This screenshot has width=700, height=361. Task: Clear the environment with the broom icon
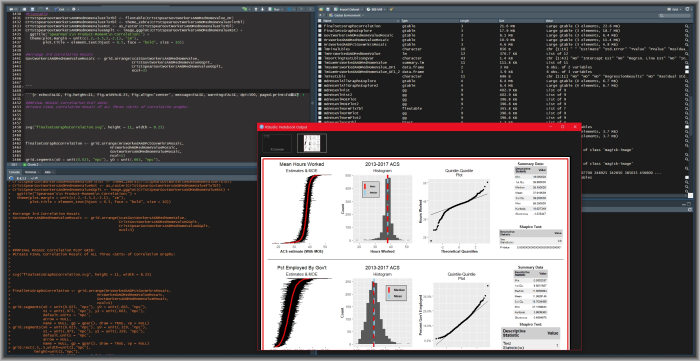(391, 9)
